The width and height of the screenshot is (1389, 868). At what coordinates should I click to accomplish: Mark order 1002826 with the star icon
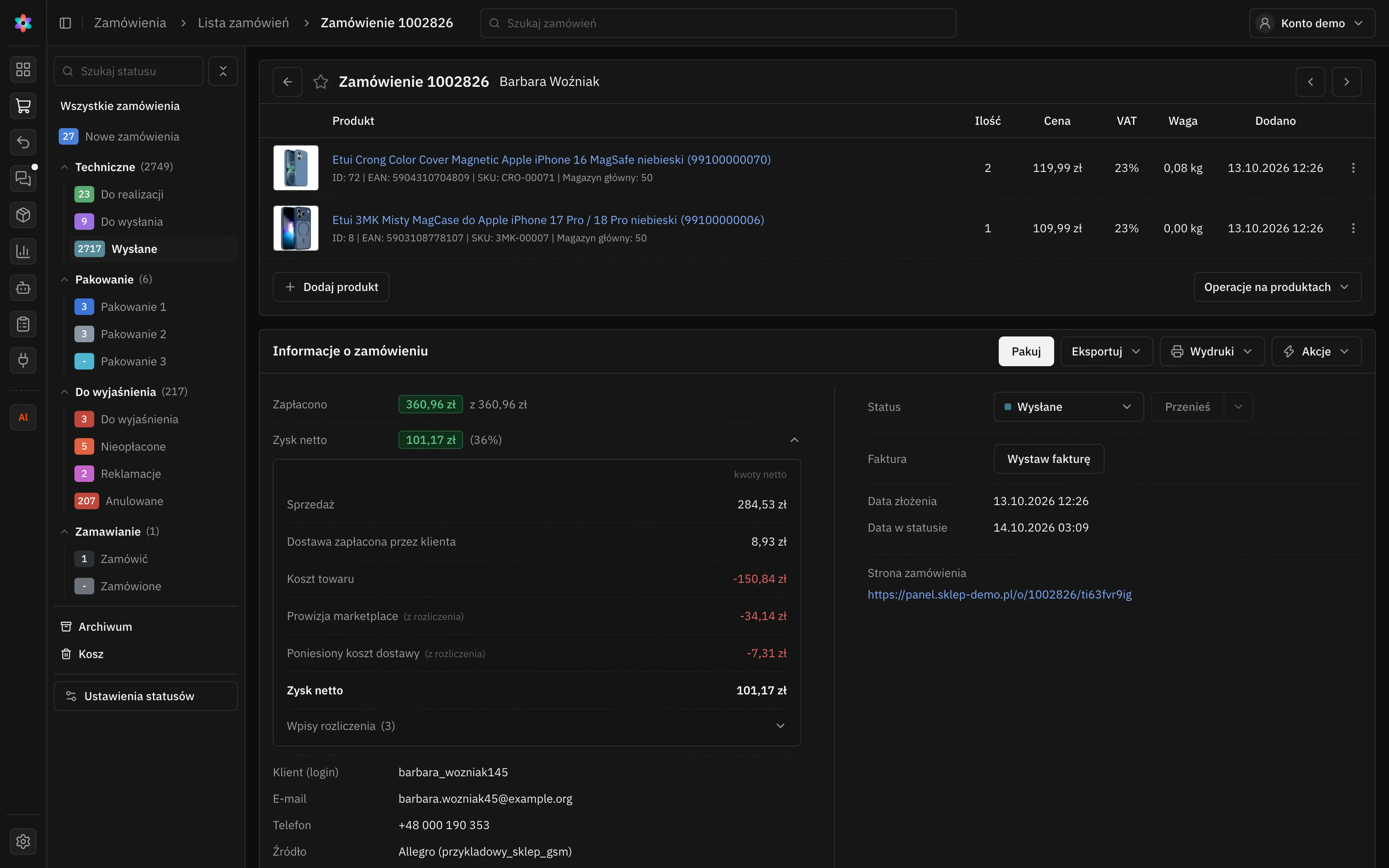pyautogui.click(x=320, y=81)
